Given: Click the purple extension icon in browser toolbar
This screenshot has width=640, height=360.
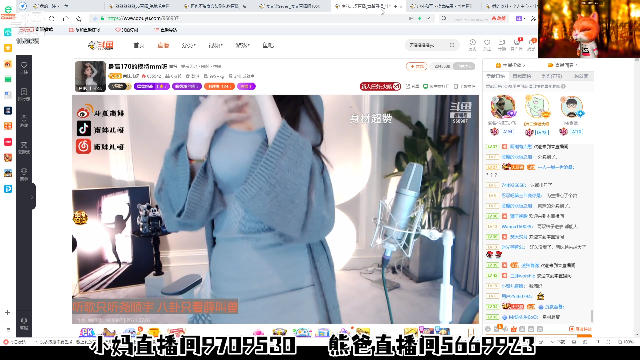Looking at the screenshot, I should click(519, 18).
